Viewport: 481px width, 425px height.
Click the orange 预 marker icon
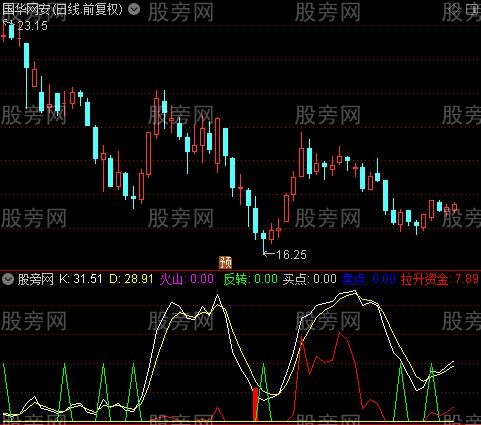[x=225, y=263]
